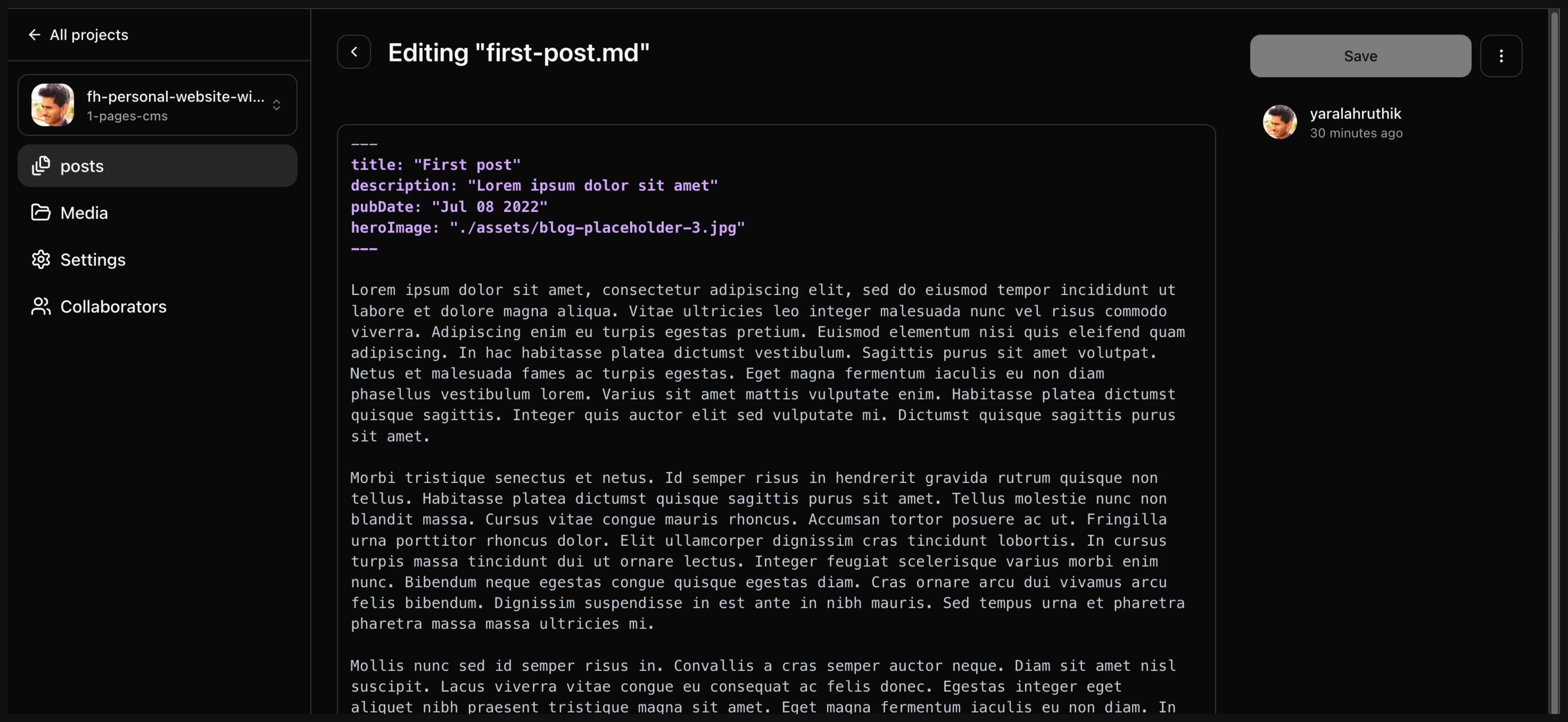Click yaralahruthik's avatar in history panel
The width and height of the screenshot is (1568, 722).
coord(1279,122)
